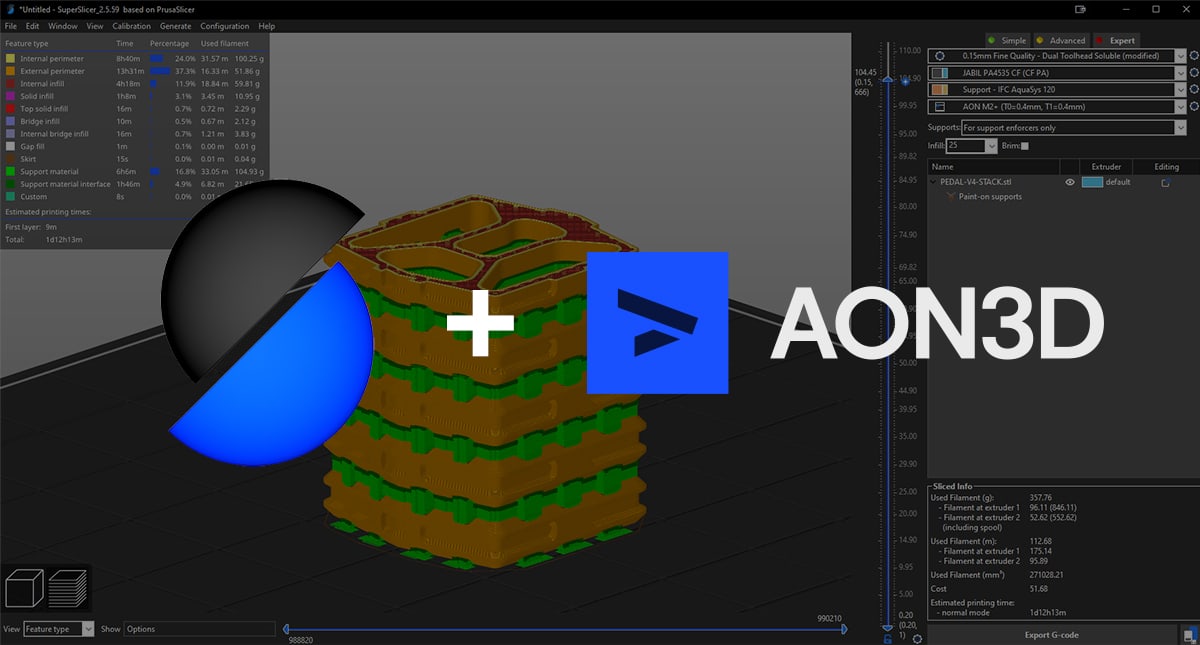Click the horizontal move slider left thumb

point(286,629)
